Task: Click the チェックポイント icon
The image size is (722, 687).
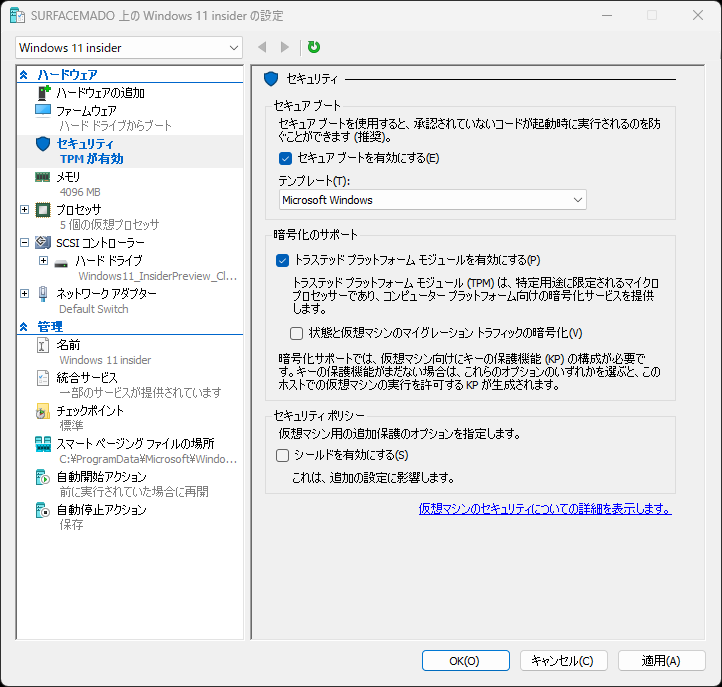Action: point(43,411)
